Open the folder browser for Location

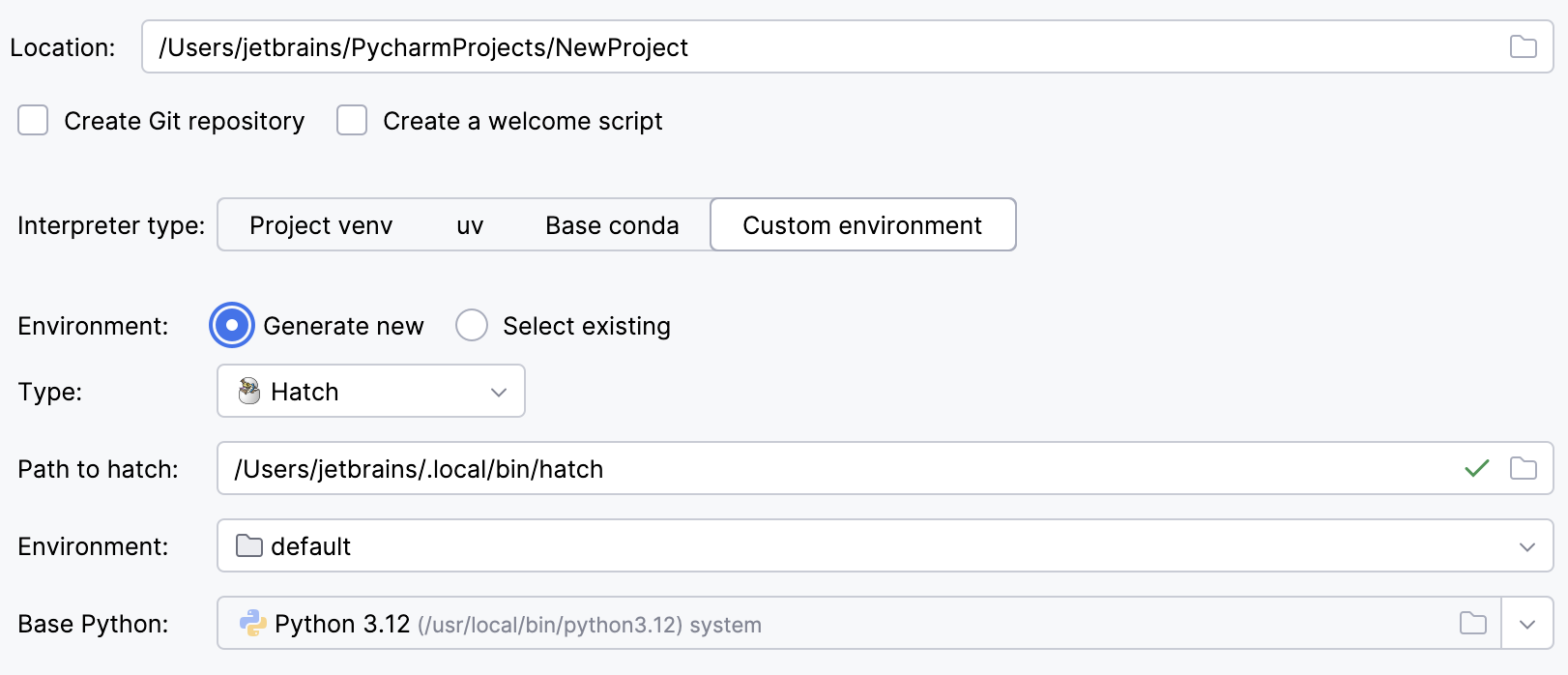[1523, 46]
